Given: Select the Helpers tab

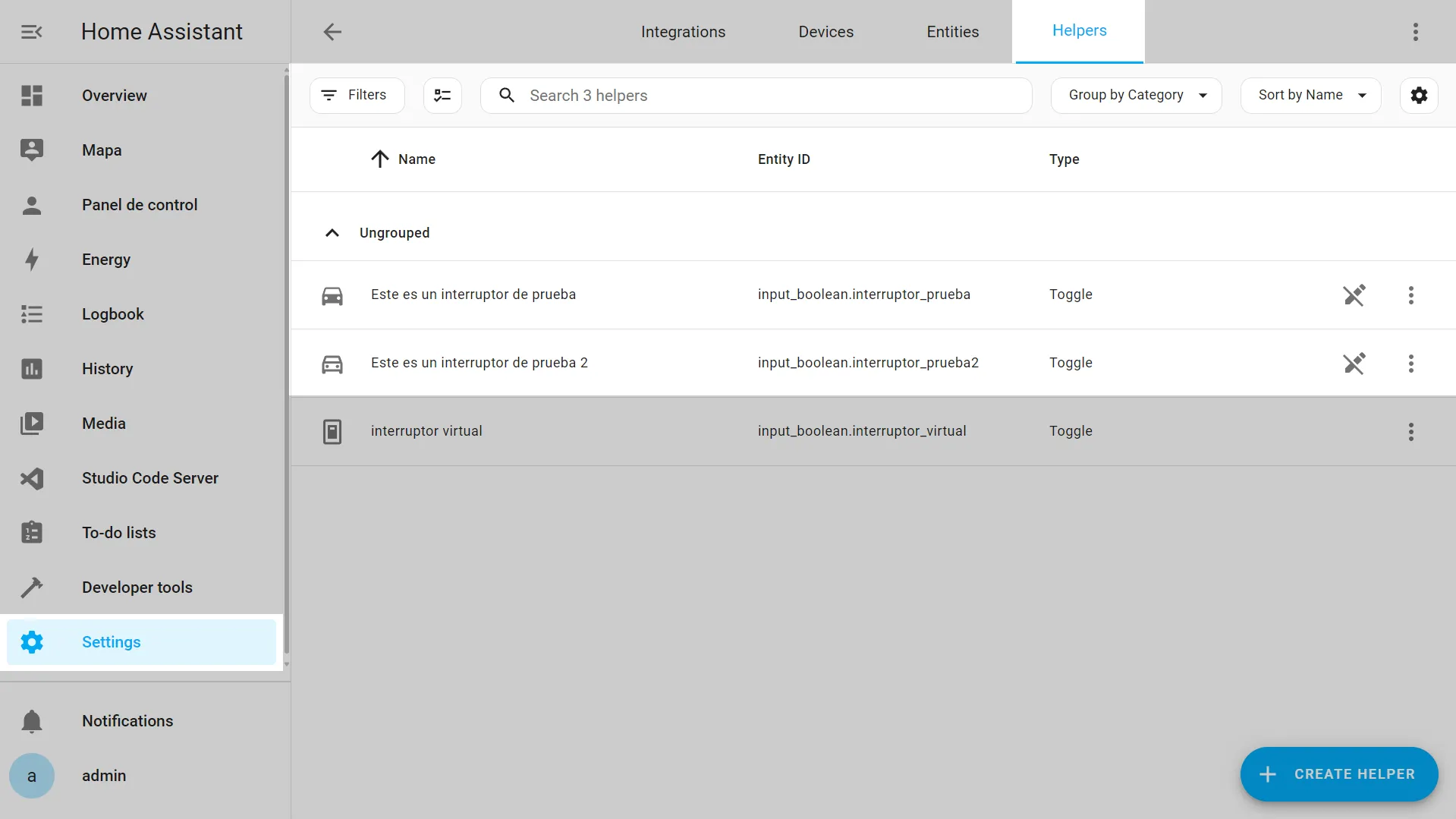Looking at the screenshot, I should (x=1079, y=32).
